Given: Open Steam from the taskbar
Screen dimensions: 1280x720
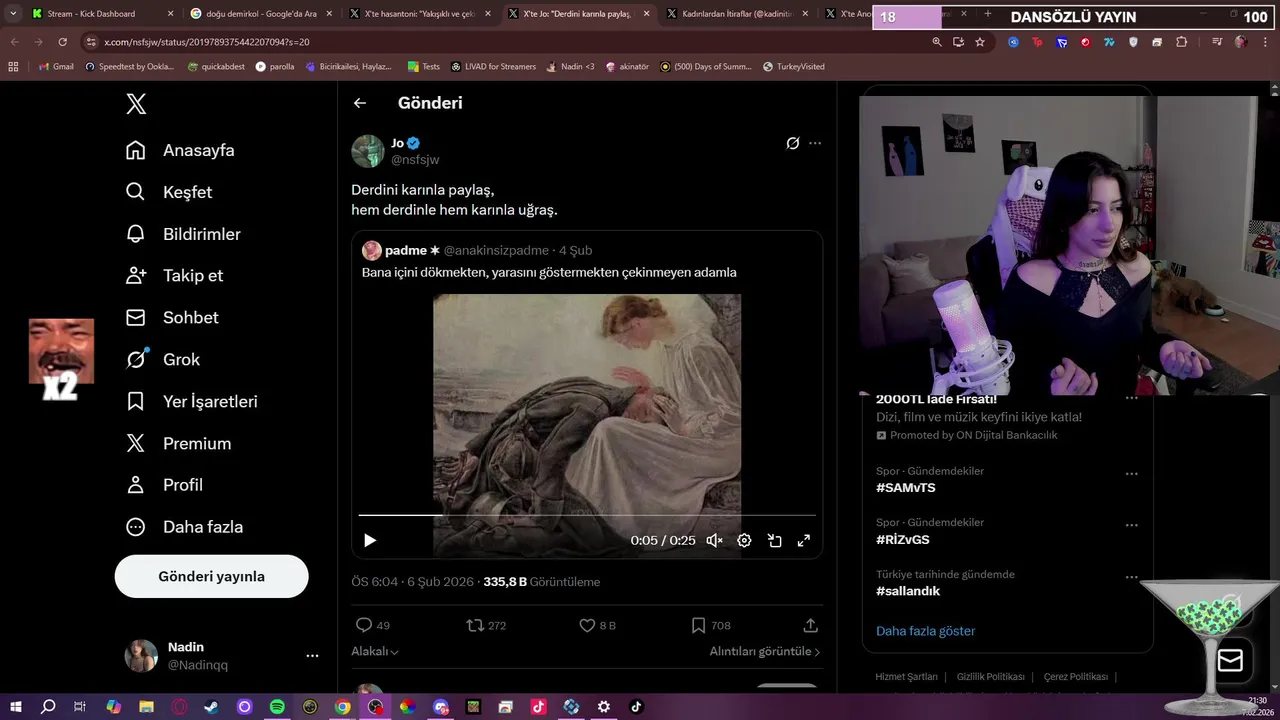Looking at the screenshot, I should 211,707.
